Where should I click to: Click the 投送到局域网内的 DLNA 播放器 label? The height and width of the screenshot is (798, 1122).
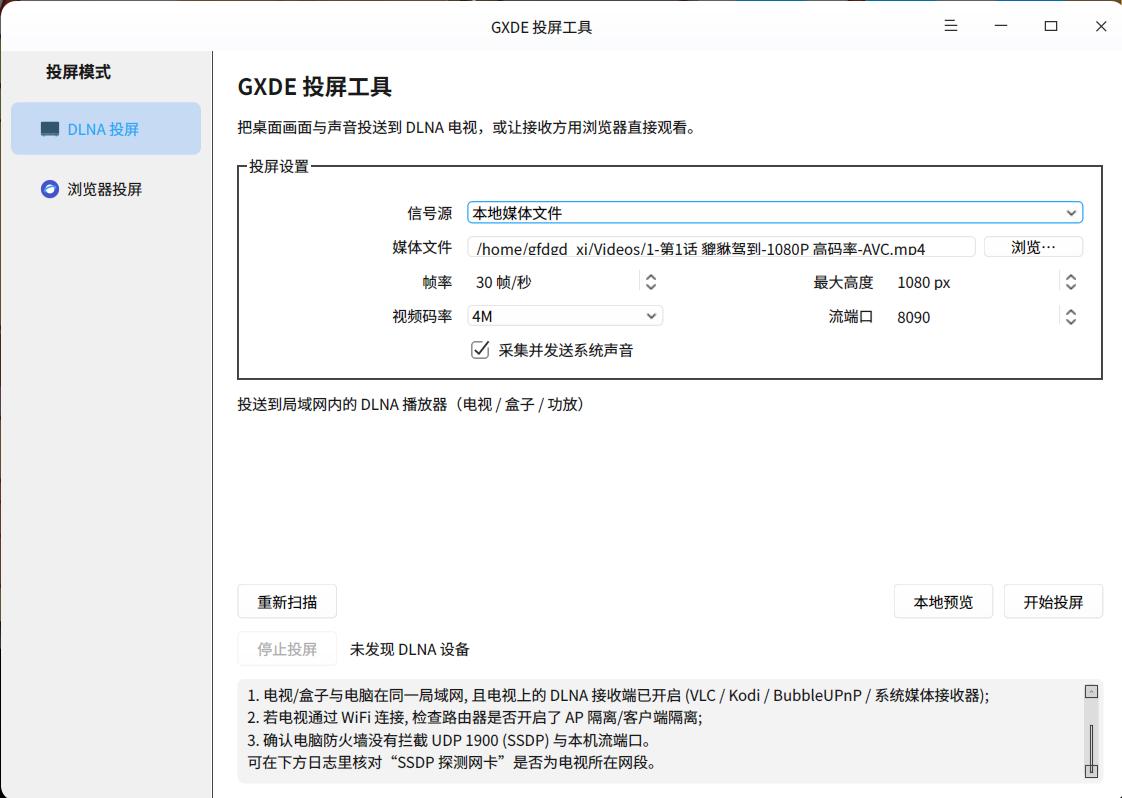pyautogui.click(x=412, y=404)
